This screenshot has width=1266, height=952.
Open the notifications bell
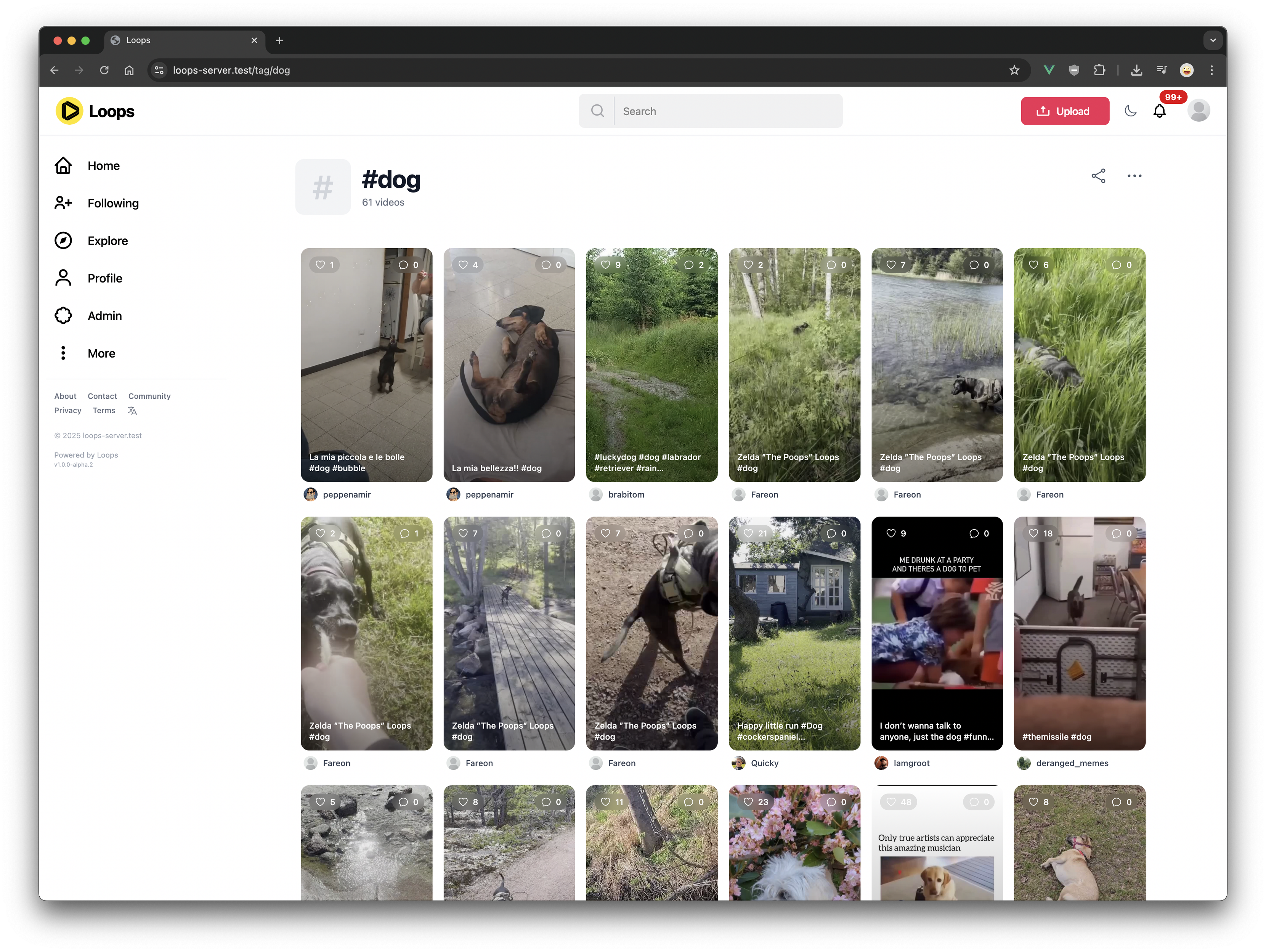1159,111
